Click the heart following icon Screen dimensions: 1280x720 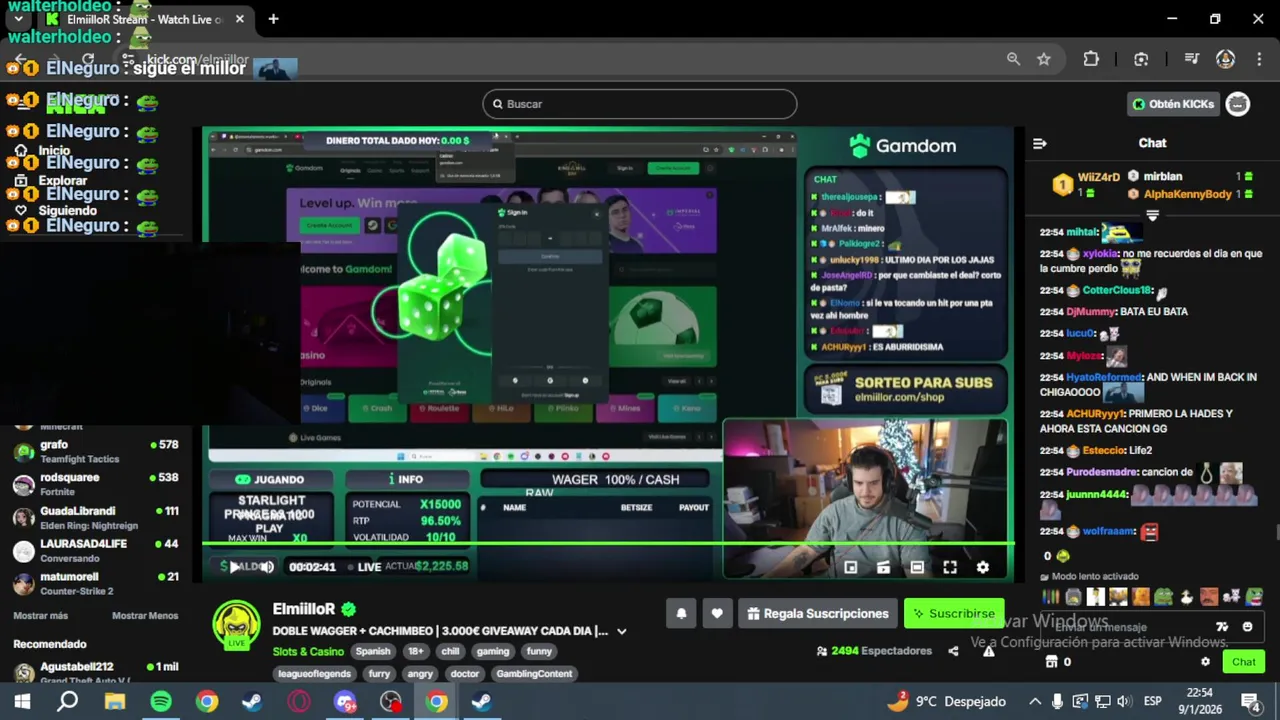coord(717,614)
